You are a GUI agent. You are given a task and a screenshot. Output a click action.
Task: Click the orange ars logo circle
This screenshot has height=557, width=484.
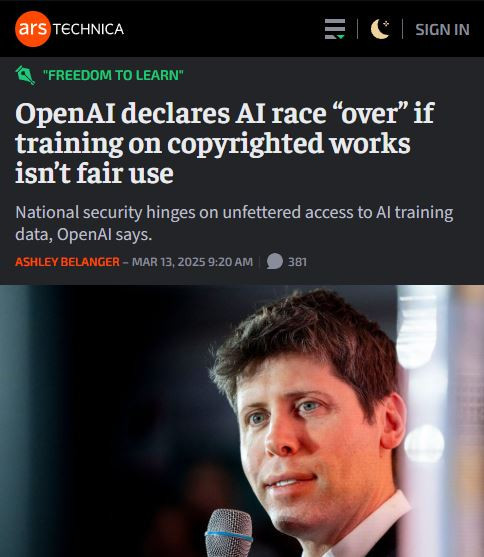[x=33, y=29]
